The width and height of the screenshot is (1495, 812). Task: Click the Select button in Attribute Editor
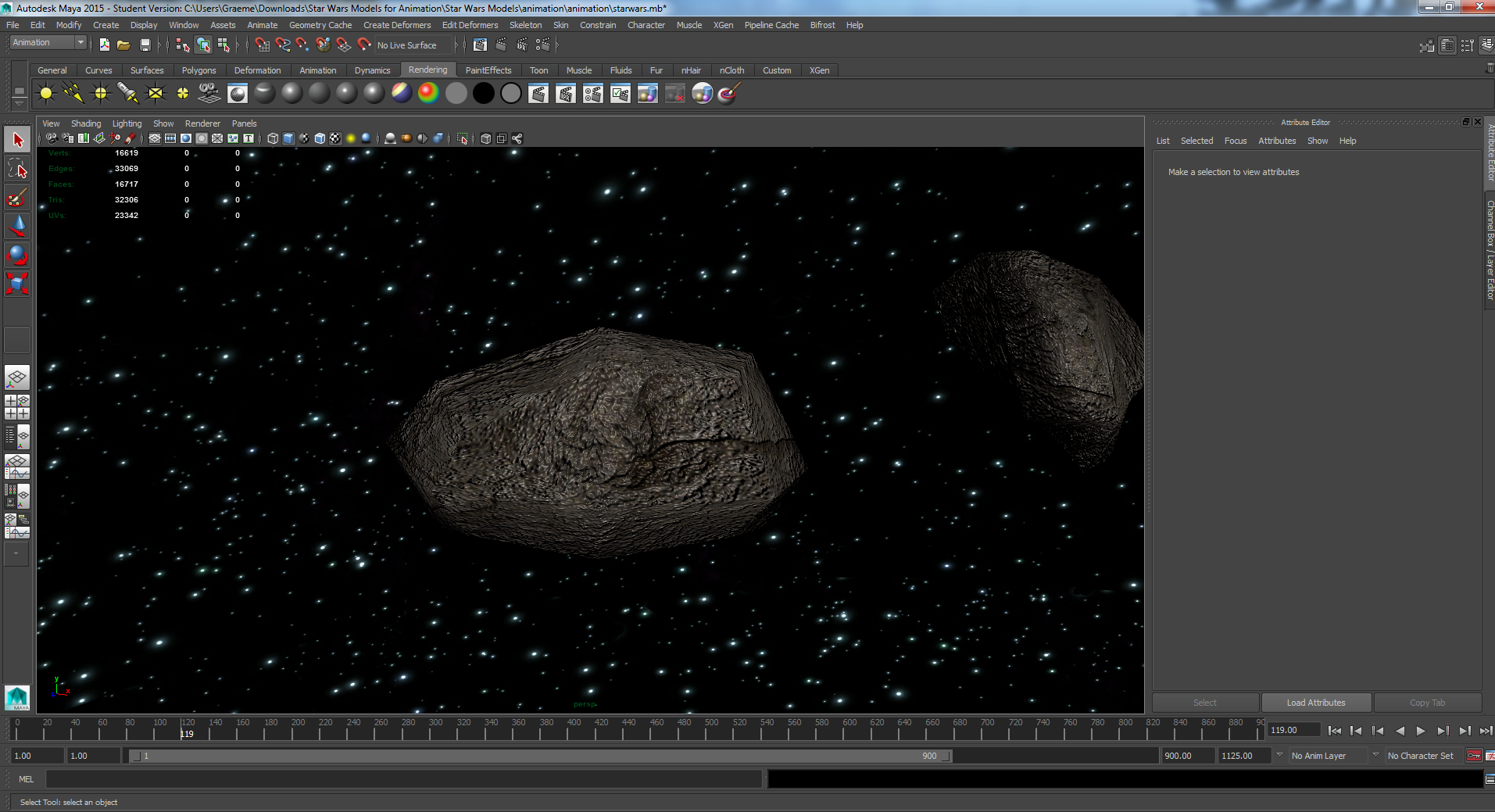1205,703
